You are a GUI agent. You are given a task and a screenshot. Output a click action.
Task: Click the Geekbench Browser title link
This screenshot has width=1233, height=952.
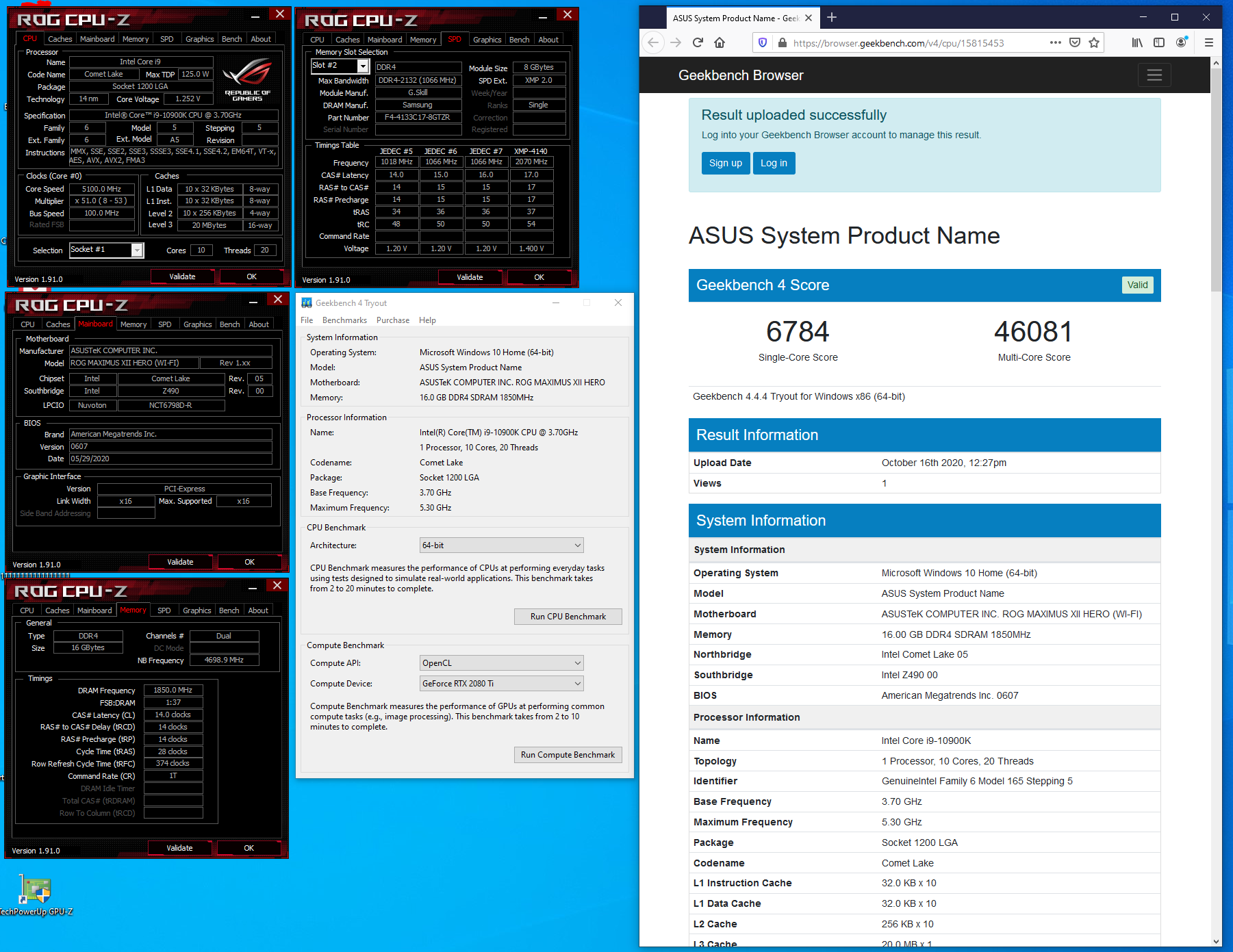[741, 75]
